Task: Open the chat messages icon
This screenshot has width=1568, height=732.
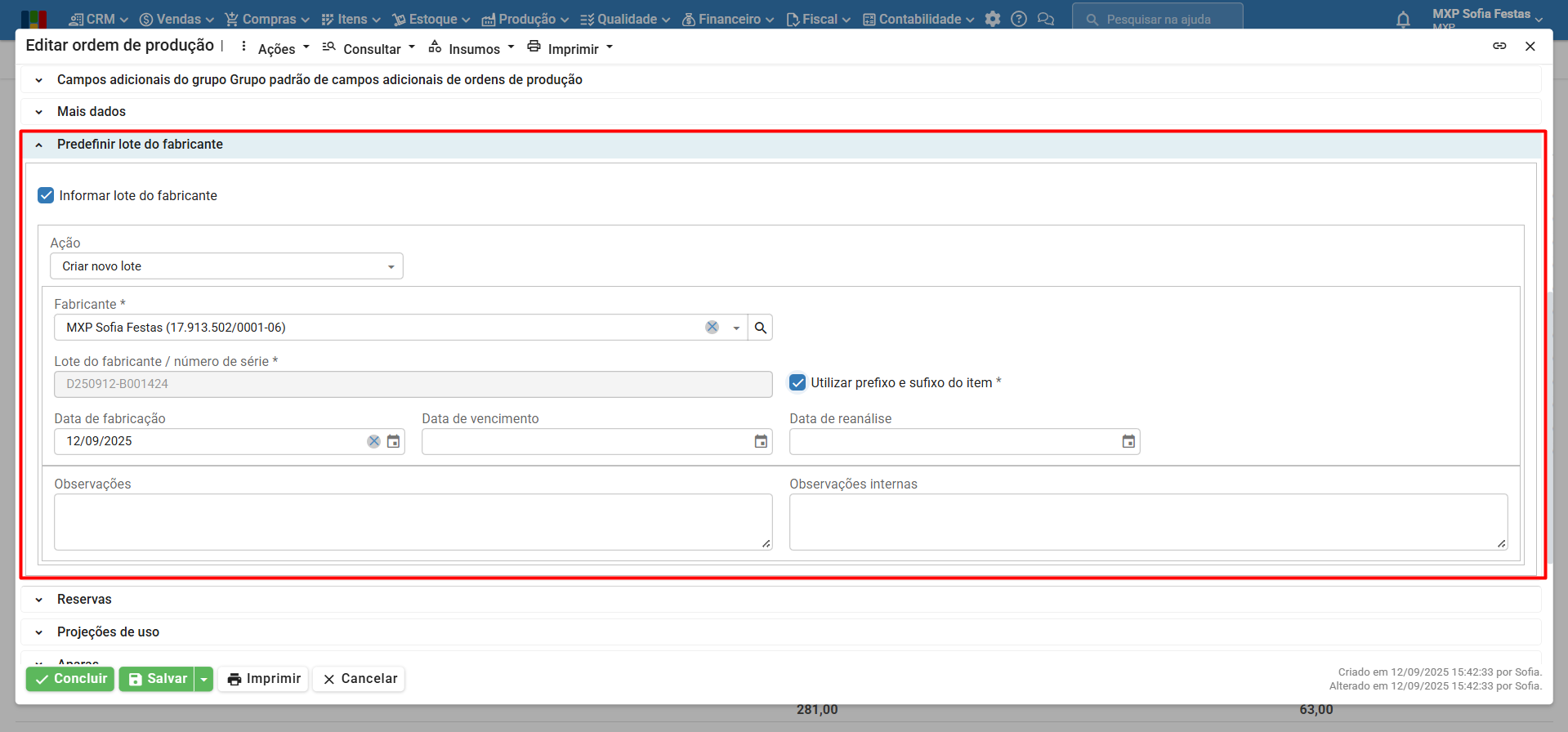Action: pos(1046,19)
